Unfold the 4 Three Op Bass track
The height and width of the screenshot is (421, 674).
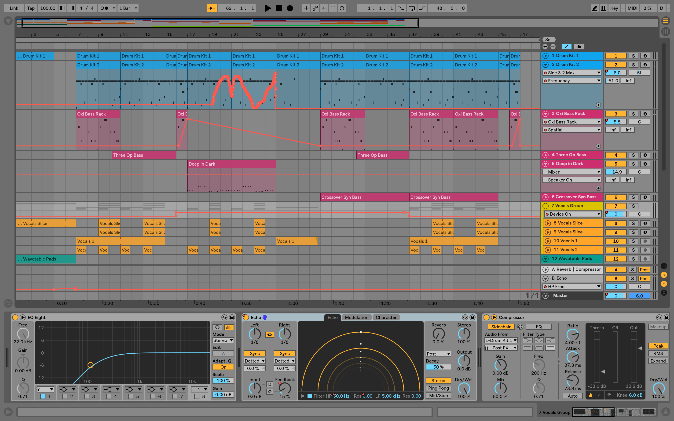545,155
